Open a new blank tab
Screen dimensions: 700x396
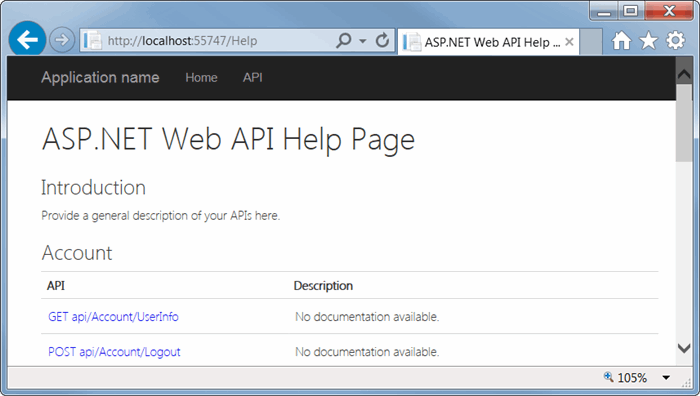[591, 42]
